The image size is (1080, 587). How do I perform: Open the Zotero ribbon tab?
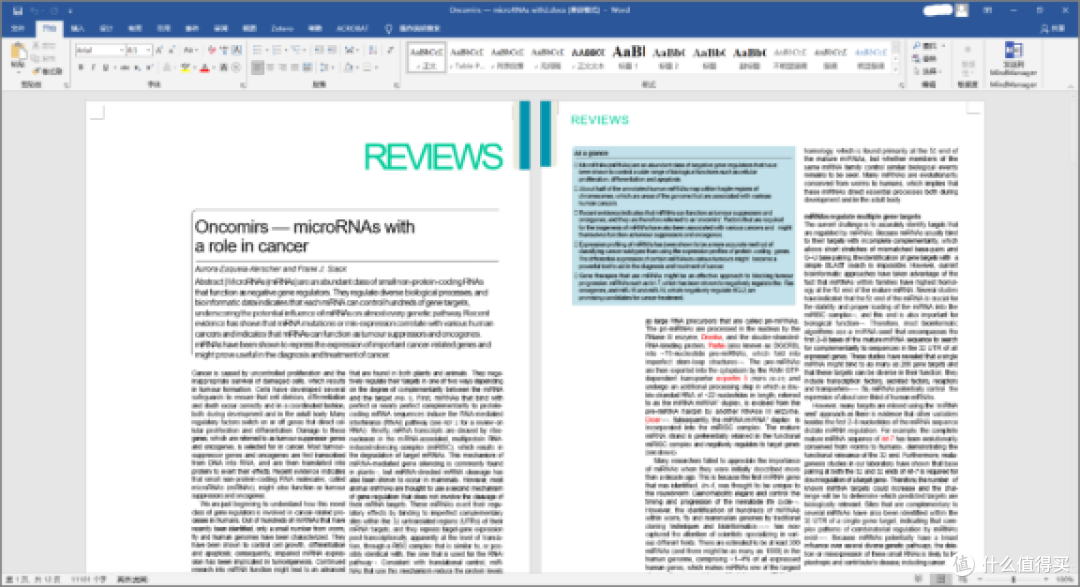282,28
